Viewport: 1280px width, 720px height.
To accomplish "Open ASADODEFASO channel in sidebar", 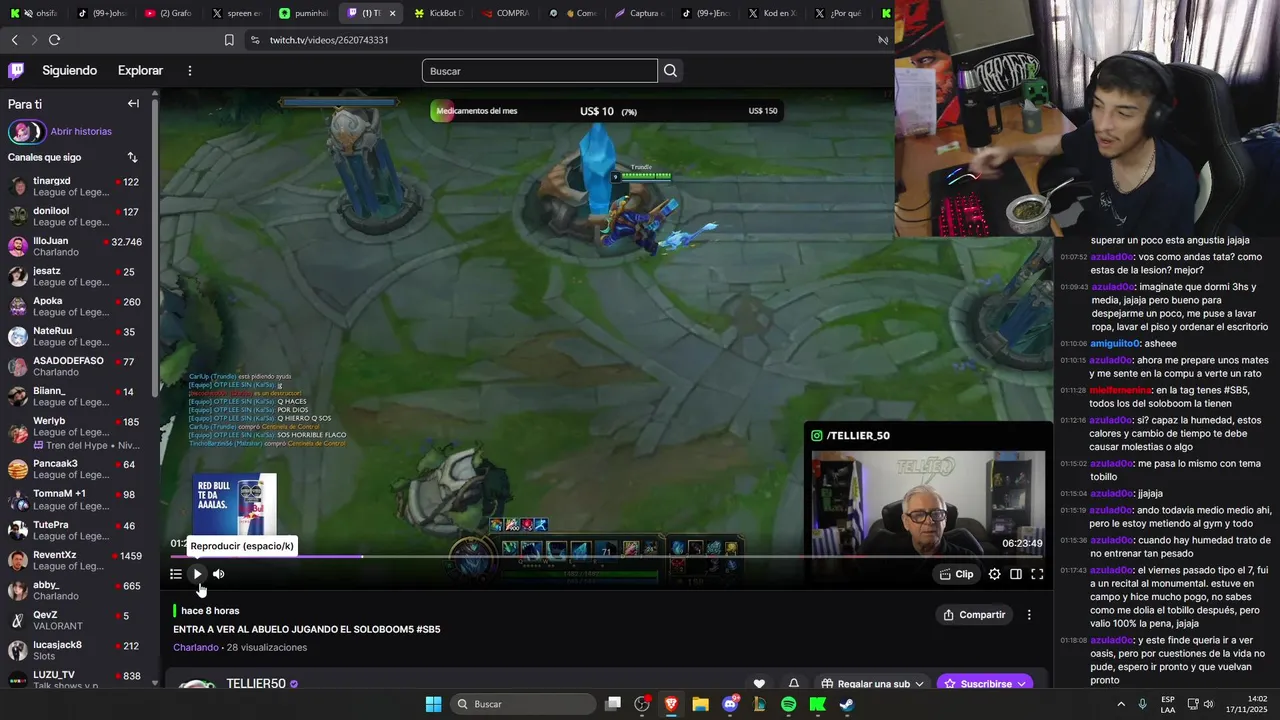I will point(75,367).
